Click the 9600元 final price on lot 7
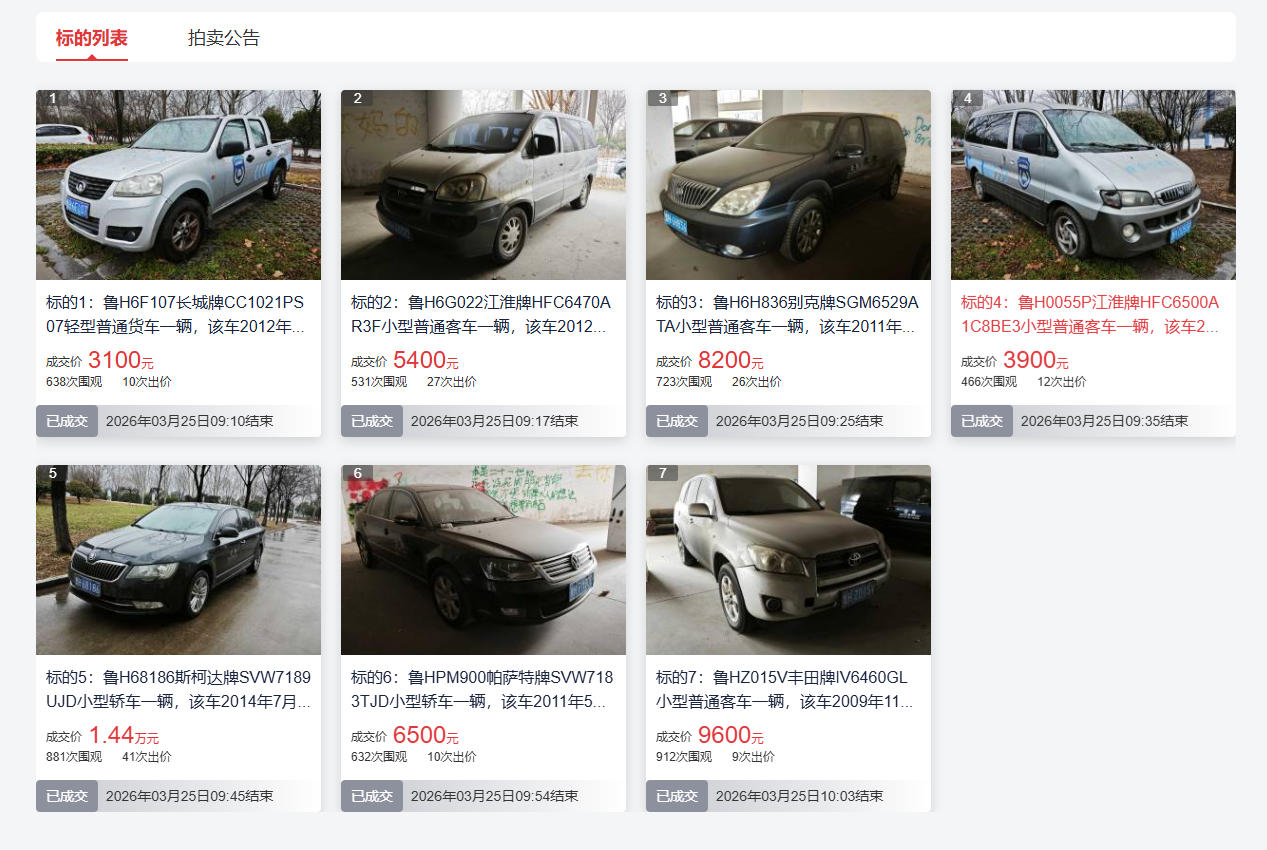Screen dimensions: 1267x850 [731, 735]
